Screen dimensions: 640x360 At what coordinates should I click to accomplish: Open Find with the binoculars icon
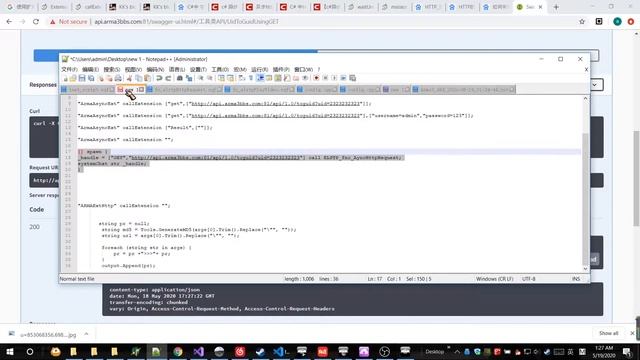pos(180,78)
